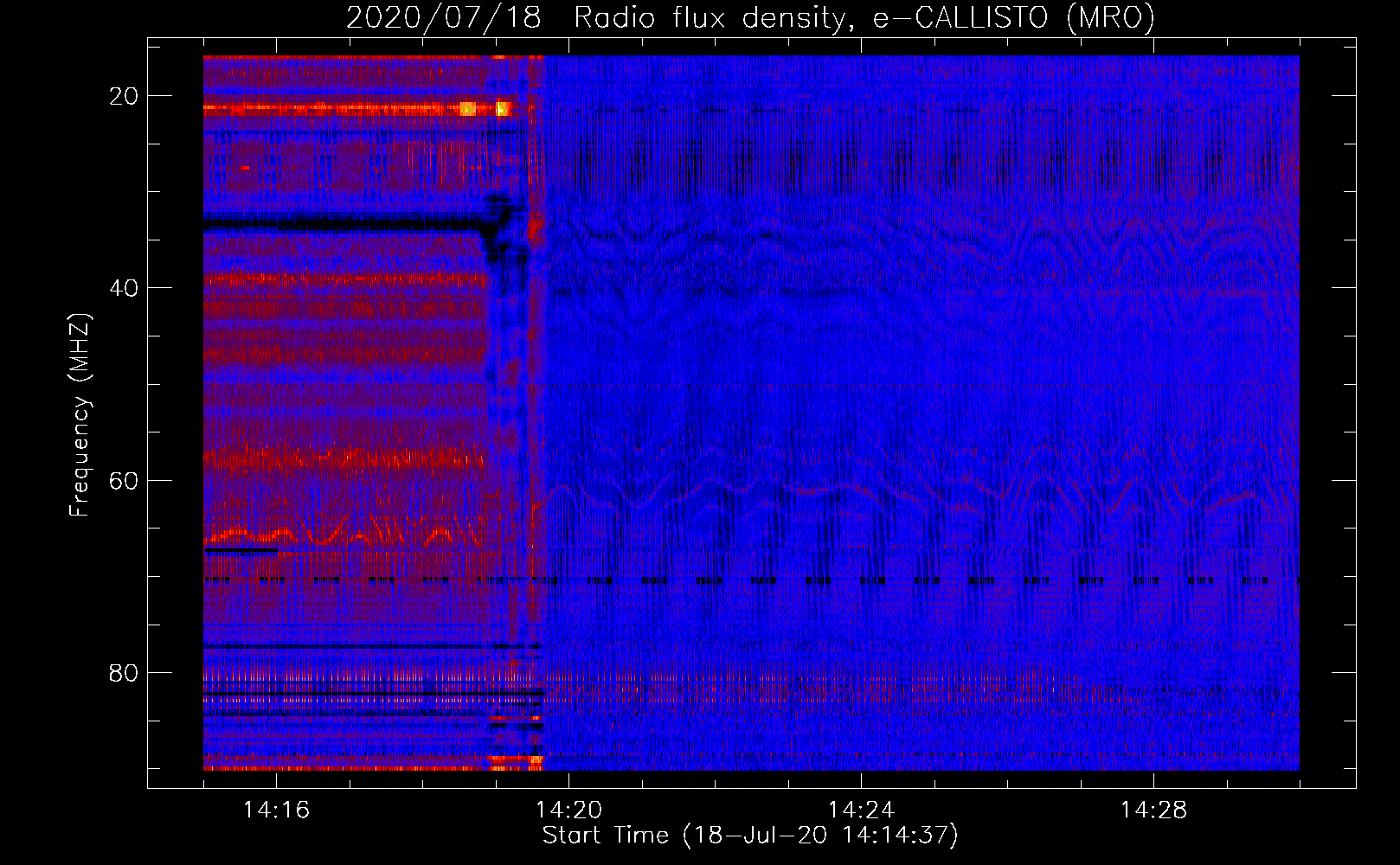The height and width of the screenshot is (865, 1400).
Task: Click the 'Start Time (18-Jul-20 14:14:37)' label
Action: 750,836
